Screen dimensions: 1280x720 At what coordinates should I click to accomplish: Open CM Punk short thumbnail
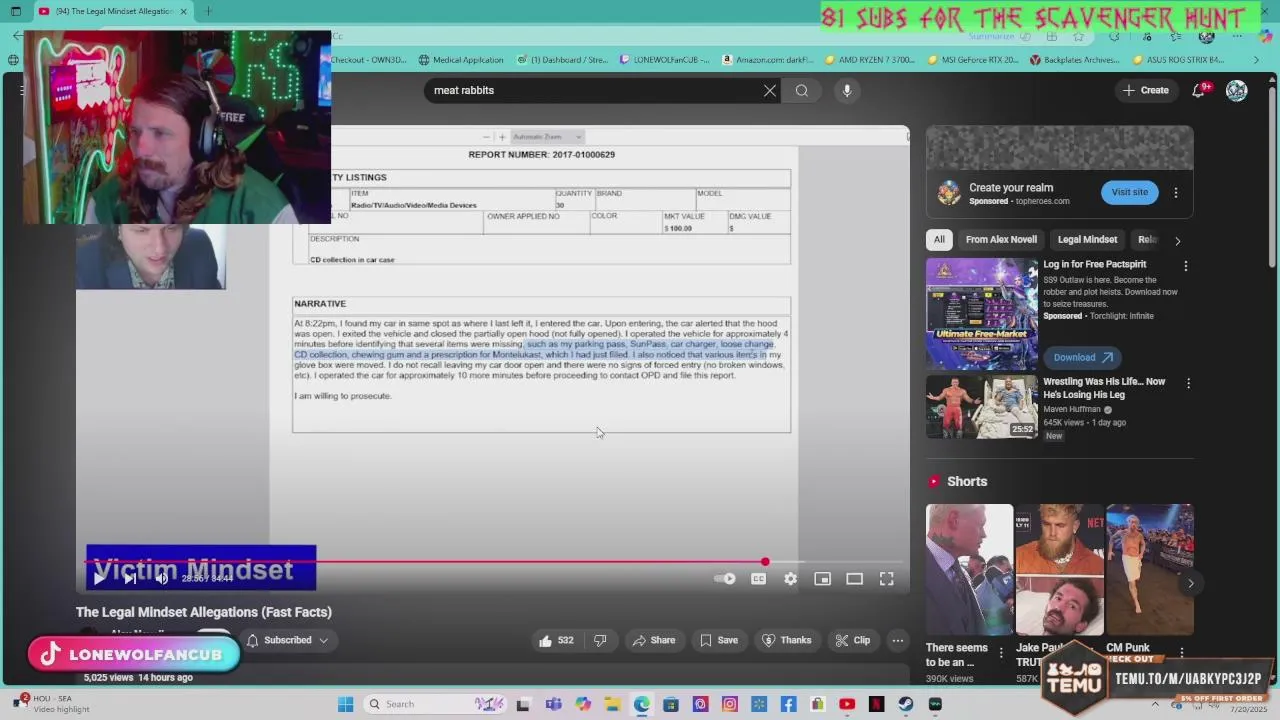click(x=1150, y=570)
